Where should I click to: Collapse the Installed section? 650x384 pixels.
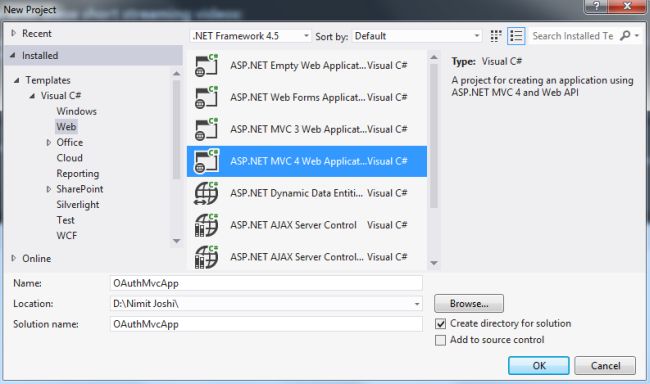[x=13, y=55]
